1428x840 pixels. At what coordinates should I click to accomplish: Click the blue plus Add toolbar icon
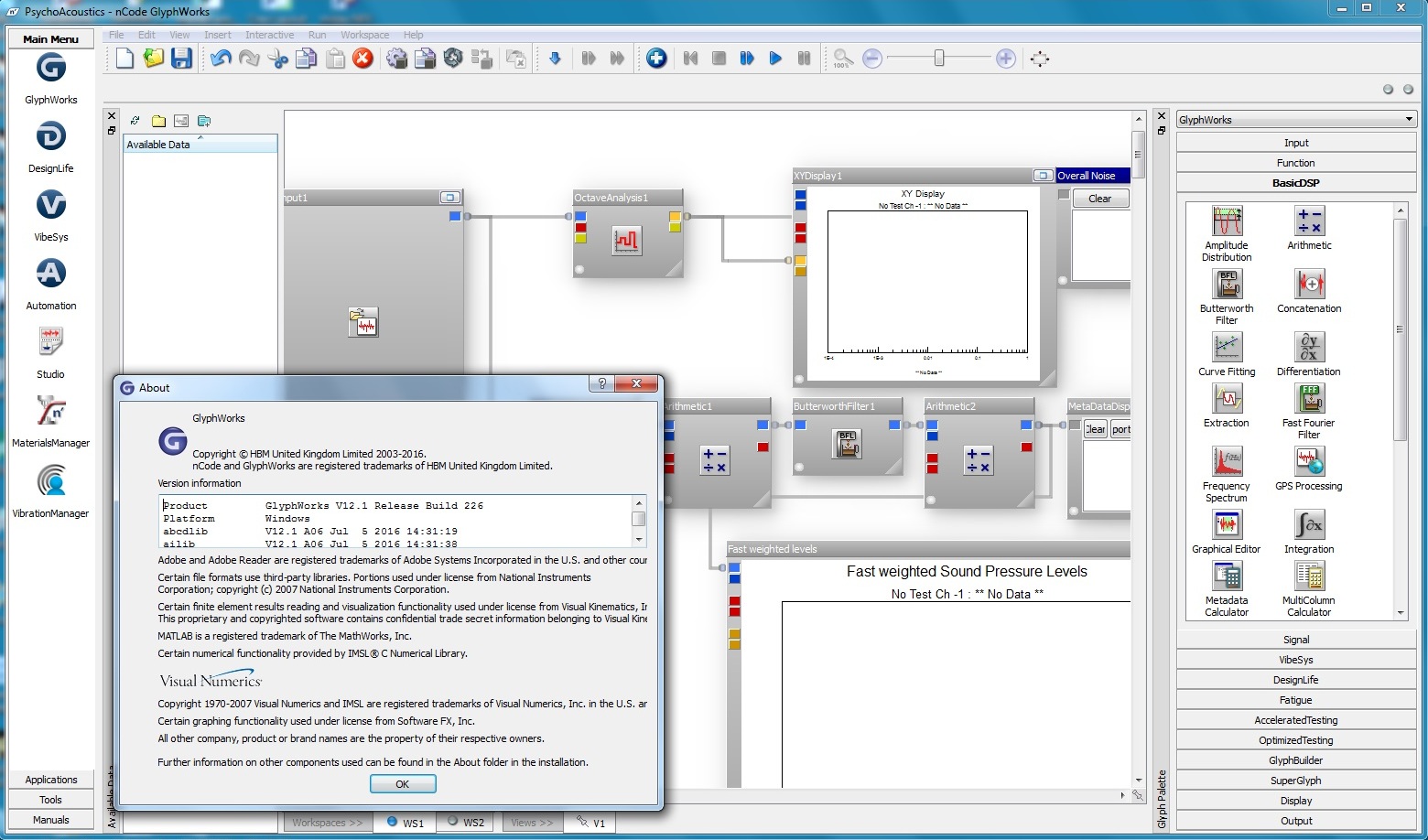[x=656, y=59]
